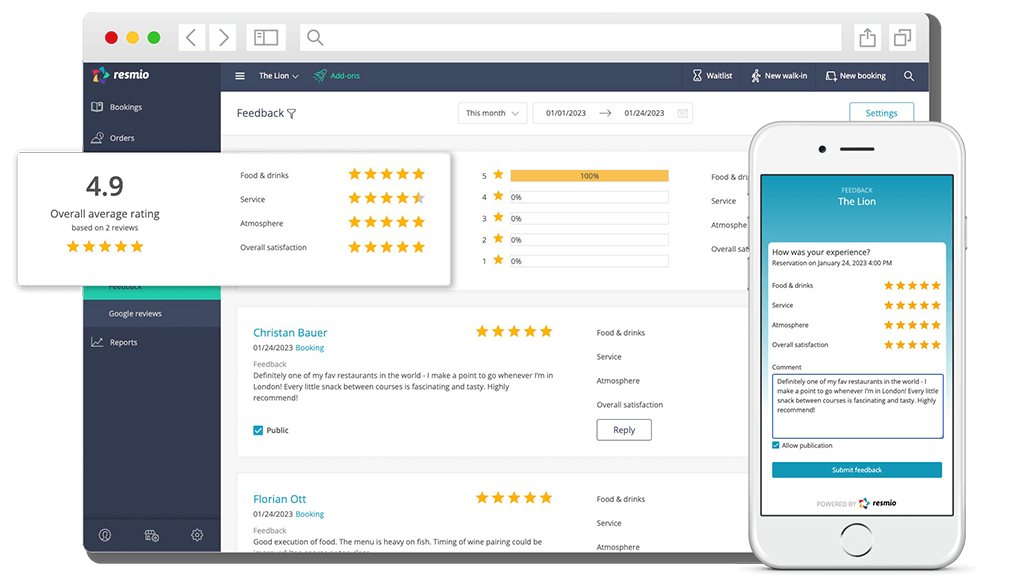Expand The Lion venue selector
Viewport: 1024px width, 576px height.
click(x=277, y=75)
